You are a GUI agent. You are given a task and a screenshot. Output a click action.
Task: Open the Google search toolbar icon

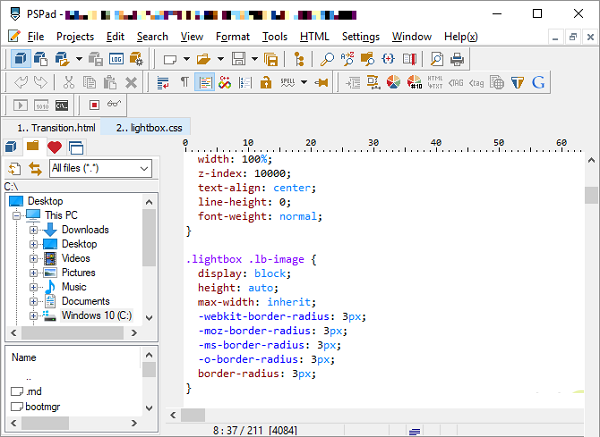pyautogui.click(x=538, y=82)
